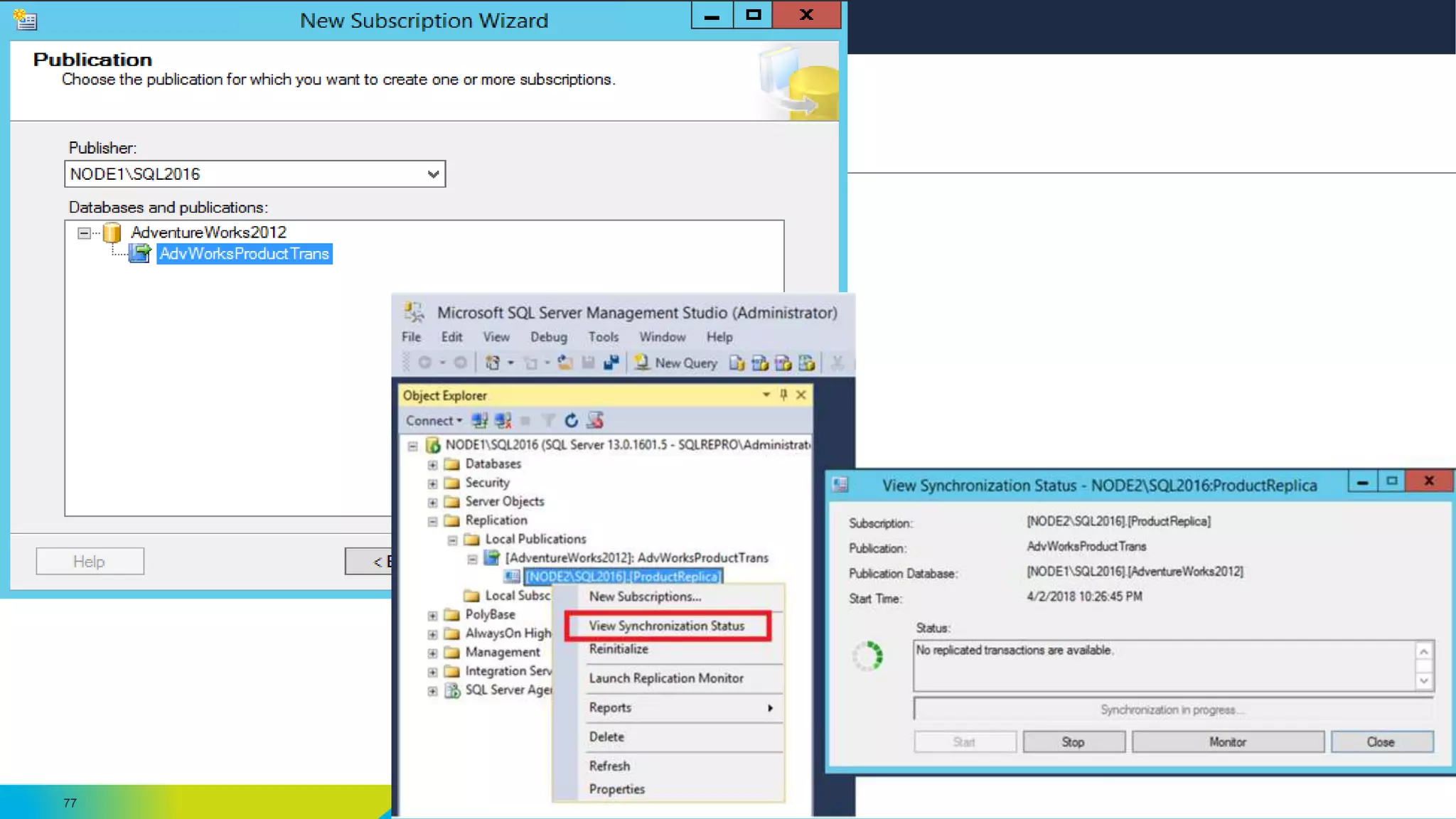
Task: Choose Properties from the context menu
Action: tap(616, 789)
